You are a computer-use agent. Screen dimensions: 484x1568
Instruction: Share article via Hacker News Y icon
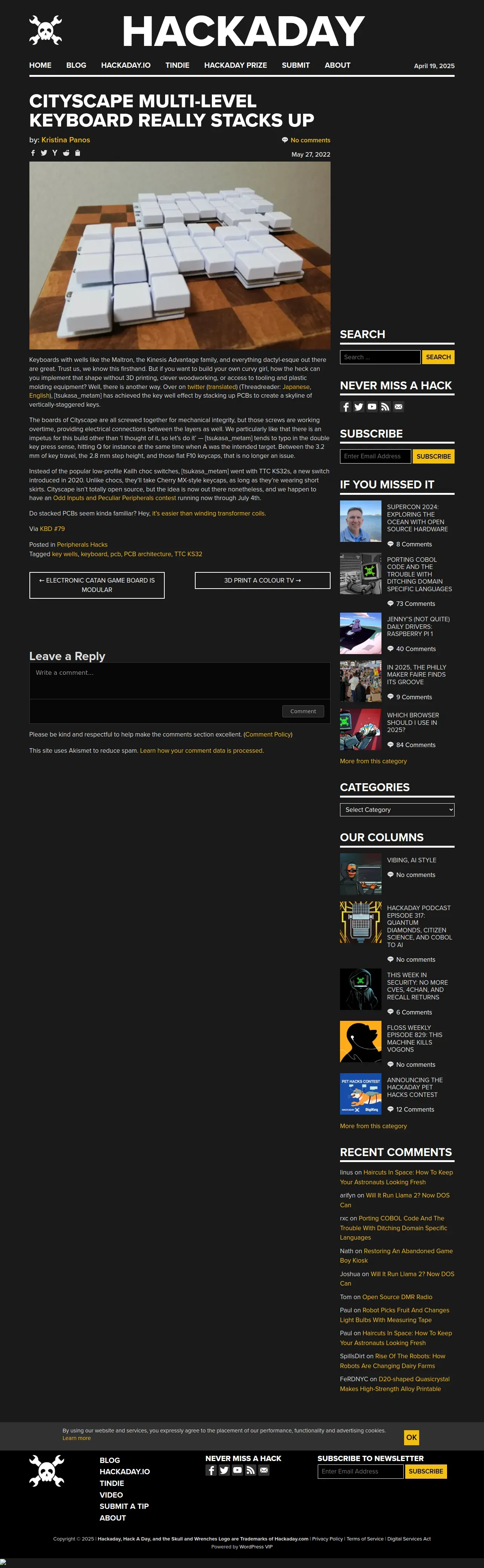pos(55,153)
